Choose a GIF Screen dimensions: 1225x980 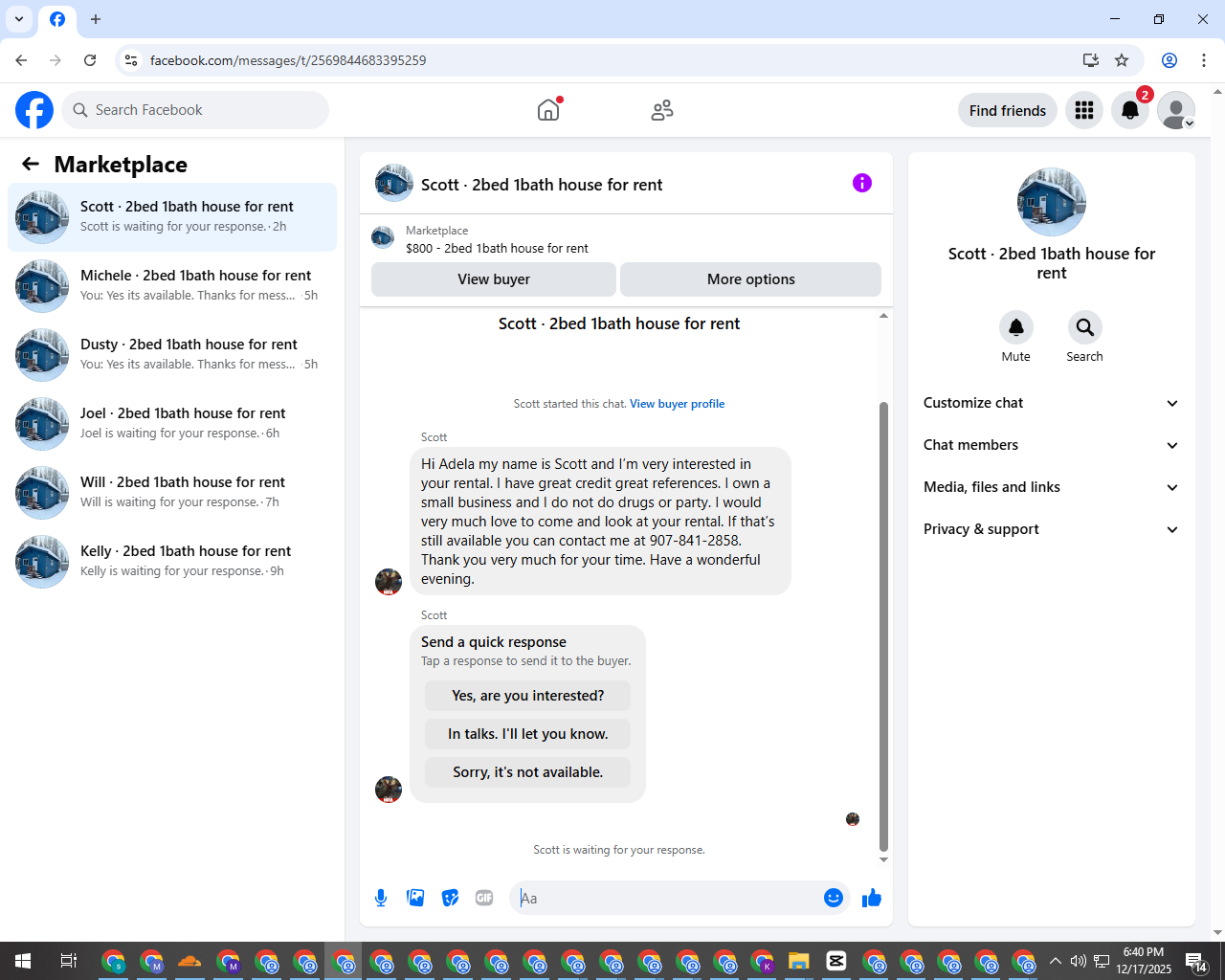coord(484,898)
